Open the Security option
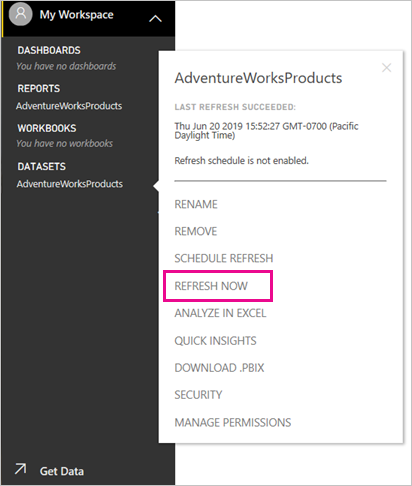Screen dimensions: 412x486 (198, 395)
